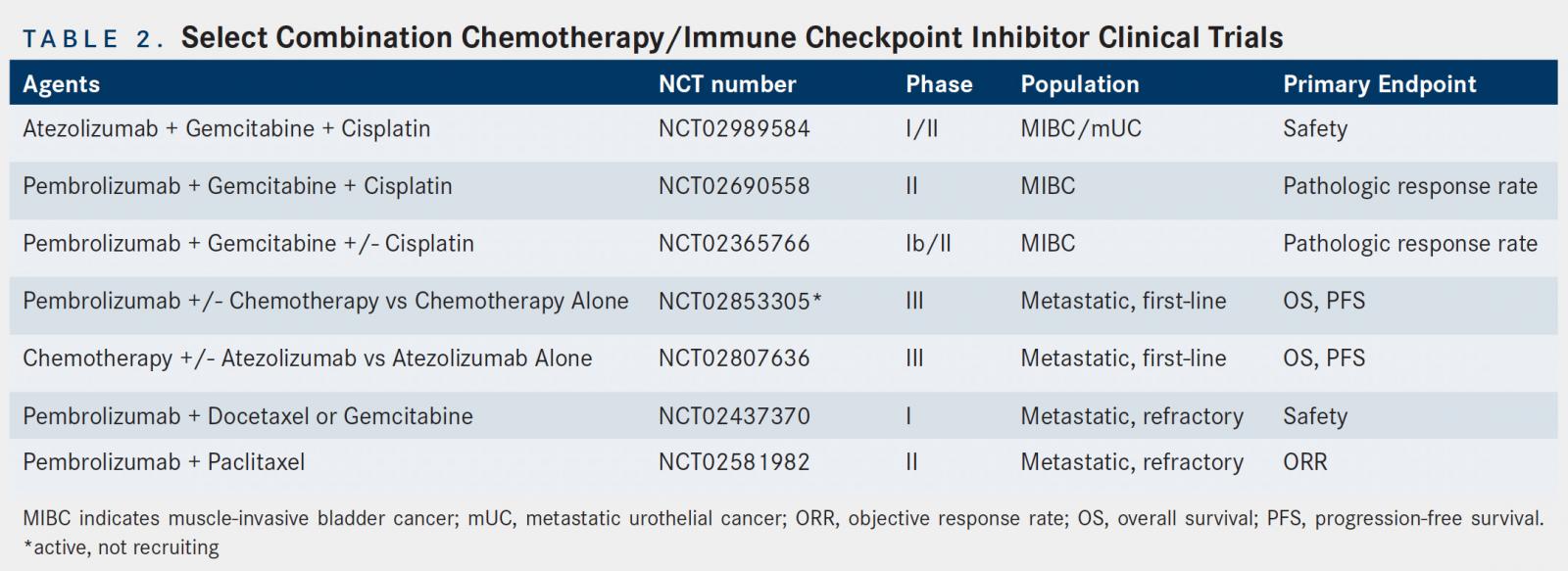
Task: Select trial number NCT02365766
Action: pyautogui.click(x=734, y=243)
